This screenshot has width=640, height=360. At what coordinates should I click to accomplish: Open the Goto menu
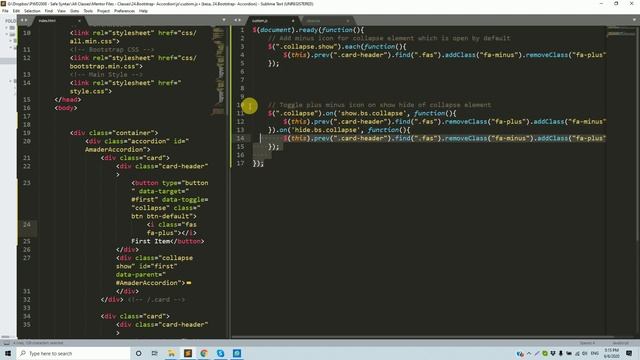pyautogui.click(x=75, y=11)
